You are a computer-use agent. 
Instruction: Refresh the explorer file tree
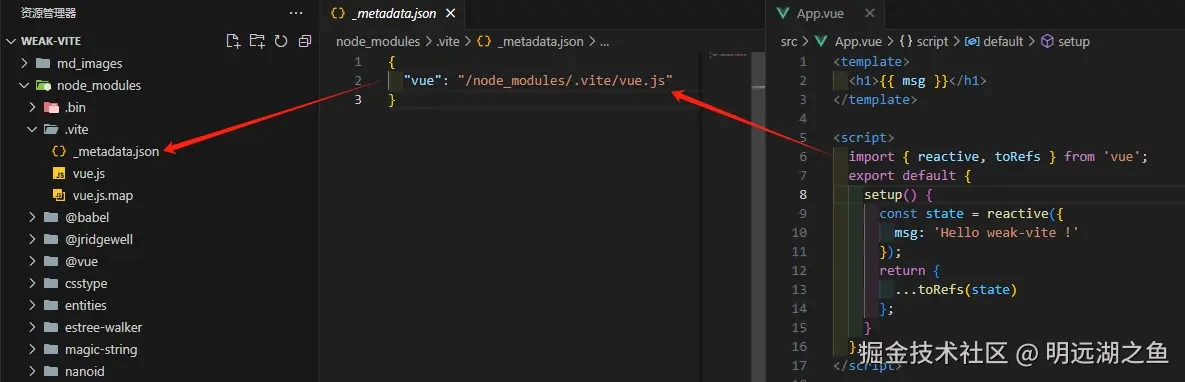point(280,41)
